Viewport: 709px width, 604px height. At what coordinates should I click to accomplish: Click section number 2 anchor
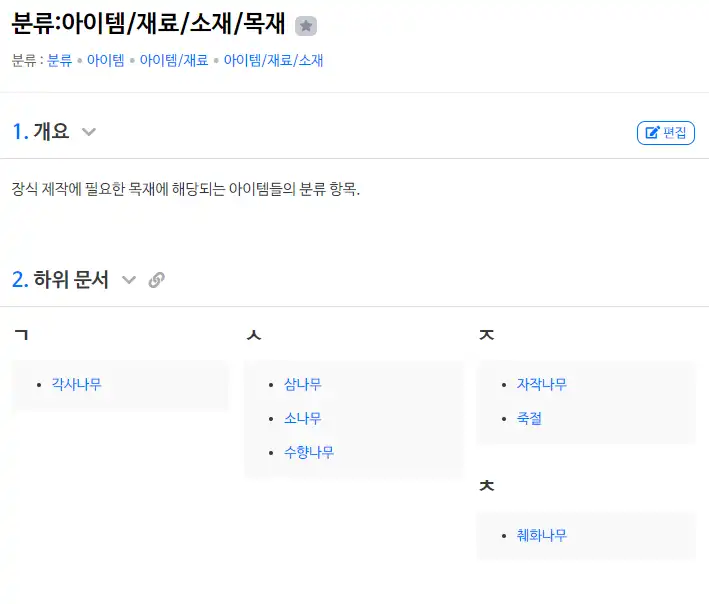19,280
